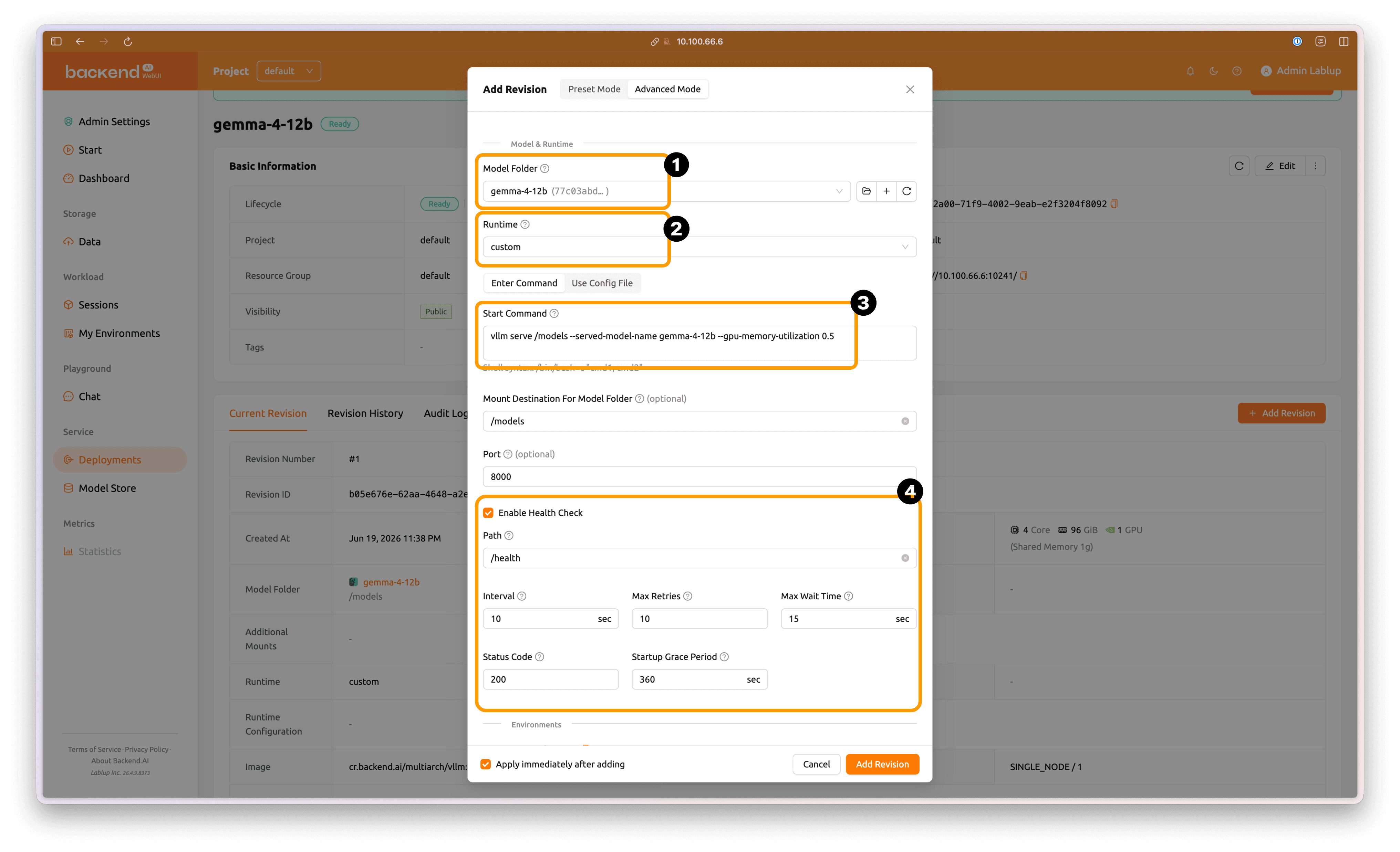Open Current Revision tab
The width and height of the screenshot is (1400, 852).
(x=268, y=413)
